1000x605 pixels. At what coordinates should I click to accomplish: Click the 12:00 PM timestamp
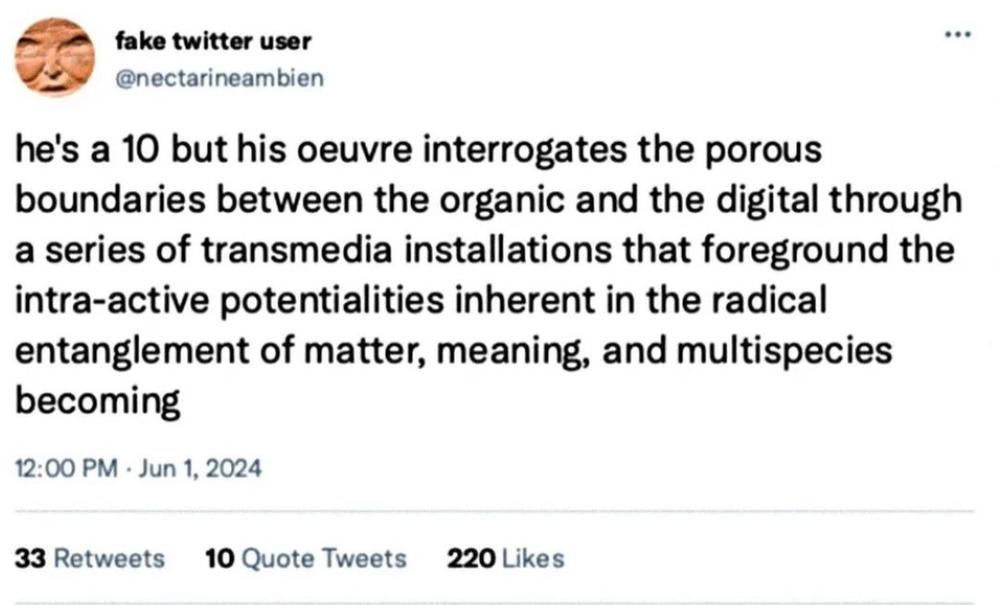[x=66, y=469]
